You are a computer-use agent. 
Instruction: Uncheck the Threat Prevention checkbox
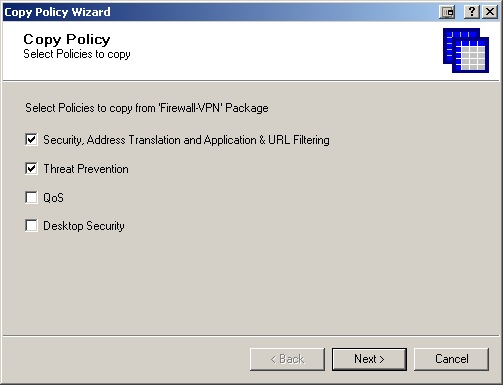pyautogui.click(x=31, y=168)
